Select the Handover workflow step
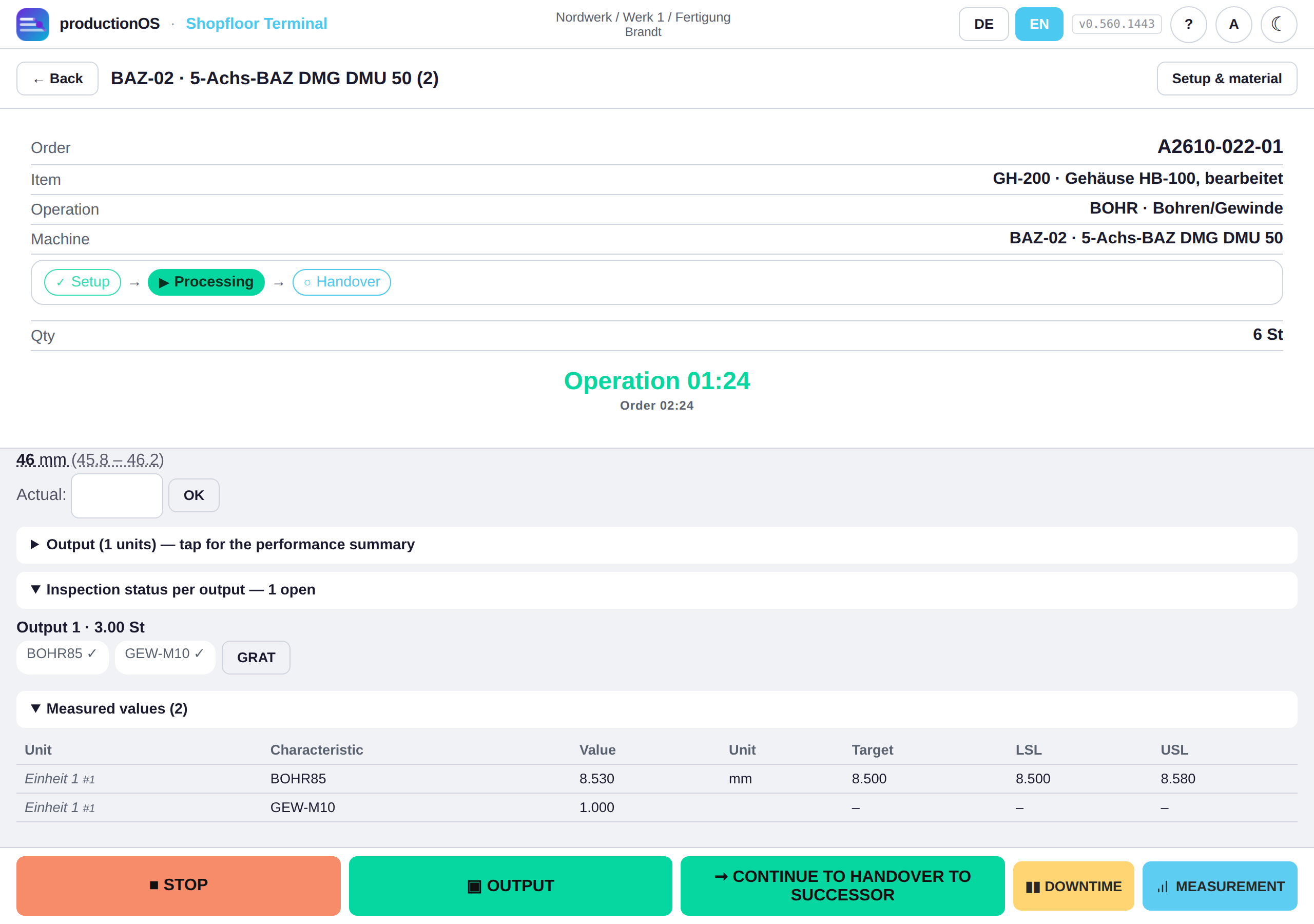The width and height of the screenshot is (1314, 924). click(x=342, y=282)
